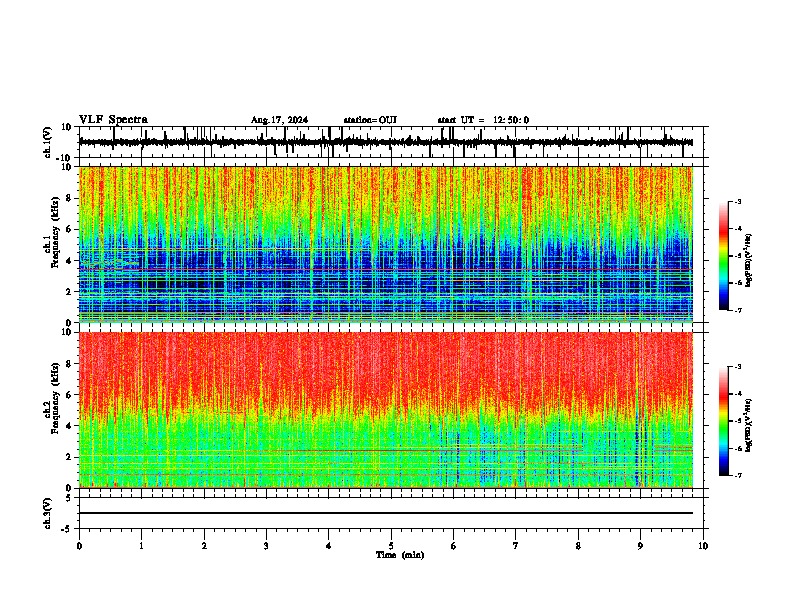Screen dimensions: 792x612
Task: Click the "8" tick on ch.1 frequency axis
Action: tap(70, 198)
